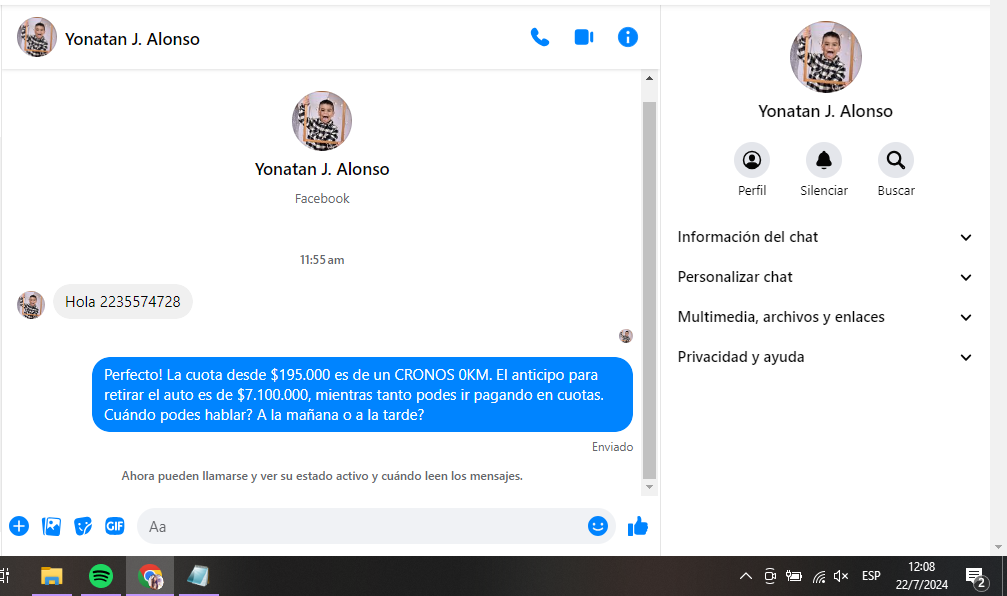The width and height of the screenshot is (1007, 596).
Task: Click the Aa message input field
Action: pyautogui.click(x=360, y=526)
